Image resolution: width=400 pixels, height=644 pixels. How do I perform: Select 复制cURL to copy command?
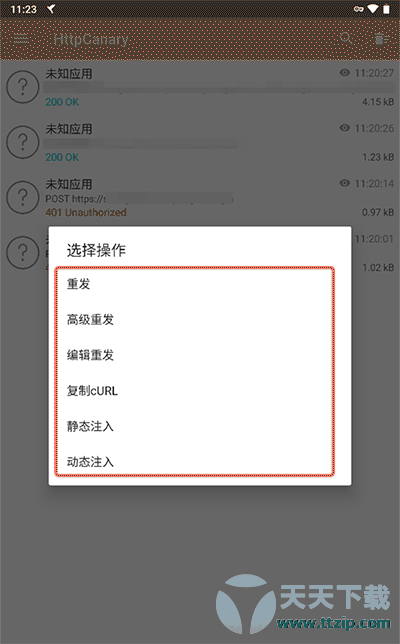[x=194, y=391]
